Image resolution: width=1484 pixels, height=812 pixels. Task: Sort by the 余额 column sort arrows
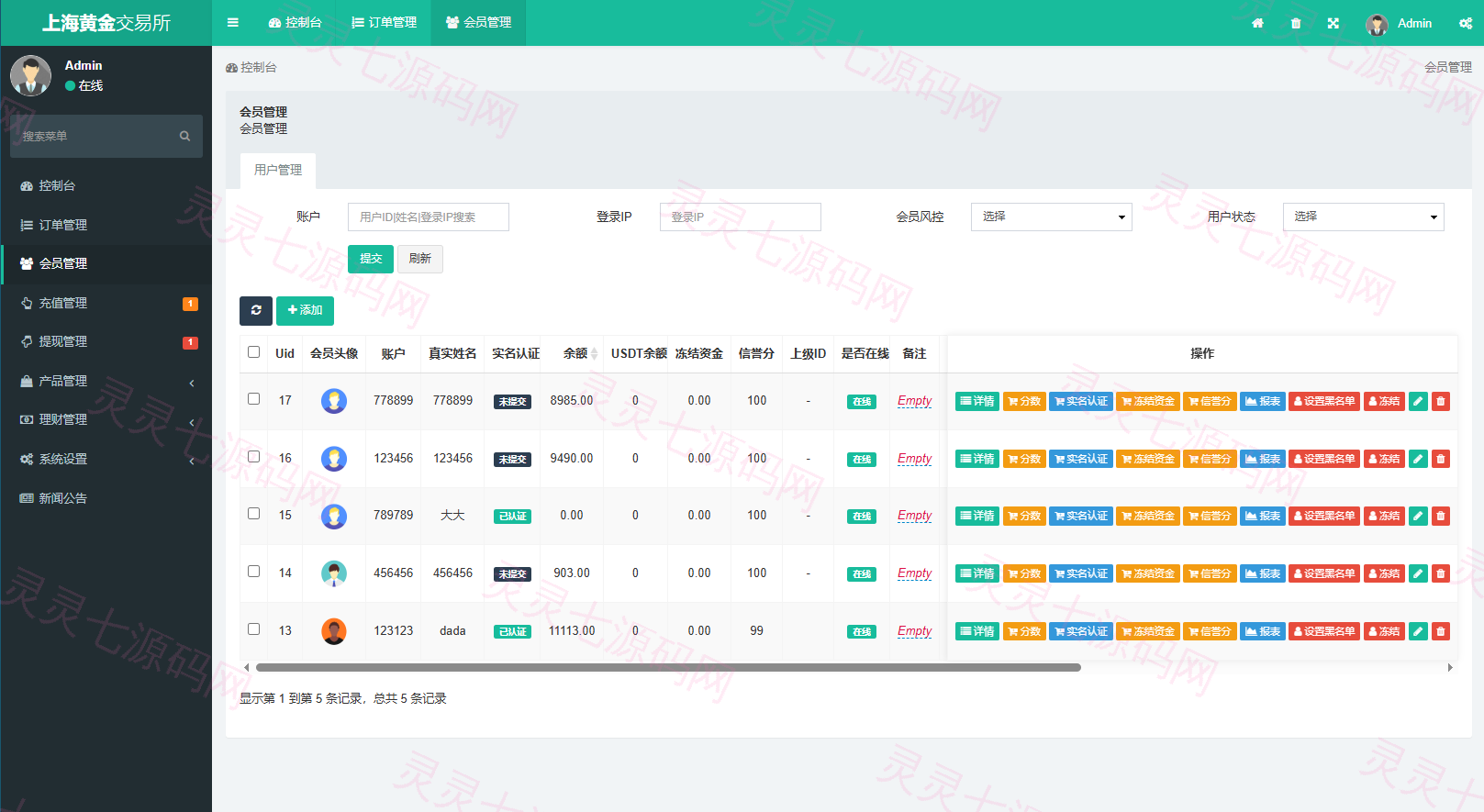pyautogui.click(x=594, y=354)
